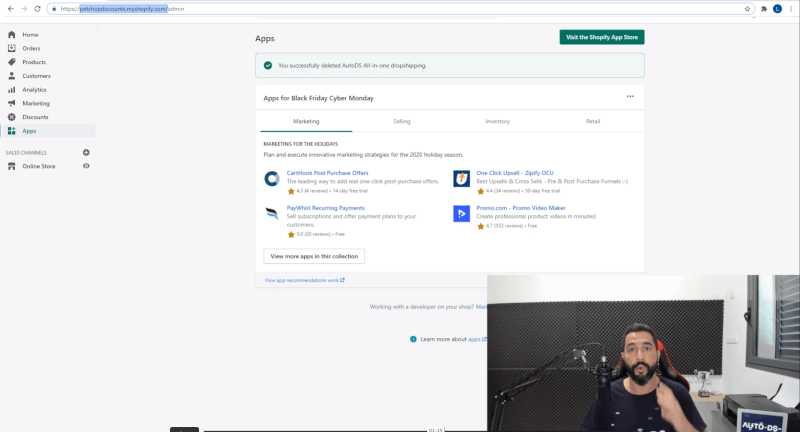Select Apps in sidebar
The image size is (800, 432).
[29, 131]
